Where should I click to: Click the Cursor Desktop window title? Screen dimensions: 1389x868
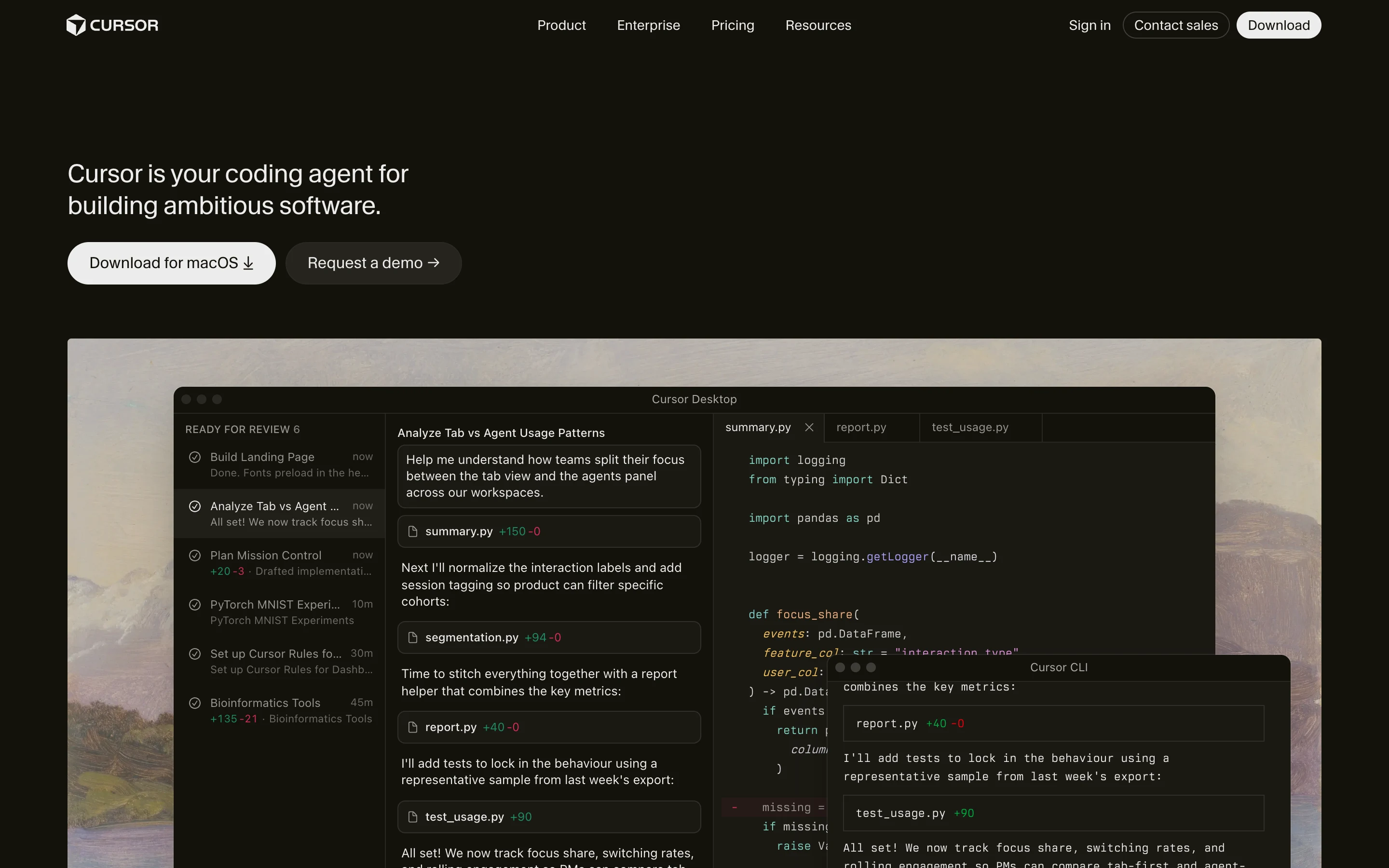[x=694, y=399]
